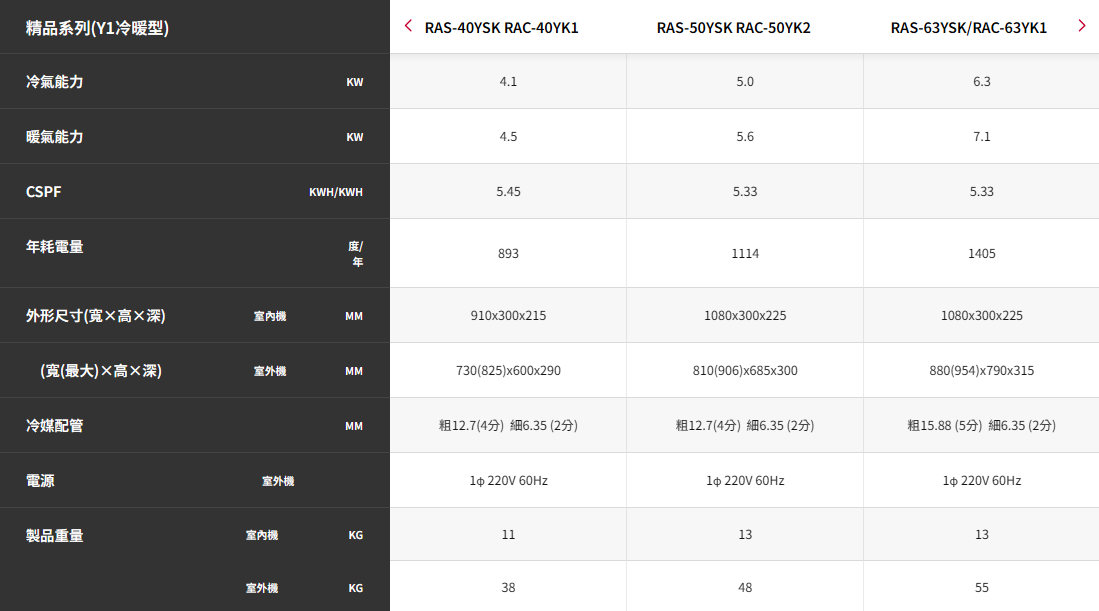Click the KW unit in the 冷氣能力 row
The height and width of the screenshot is (611, 1099).
[x=355, y=82]
